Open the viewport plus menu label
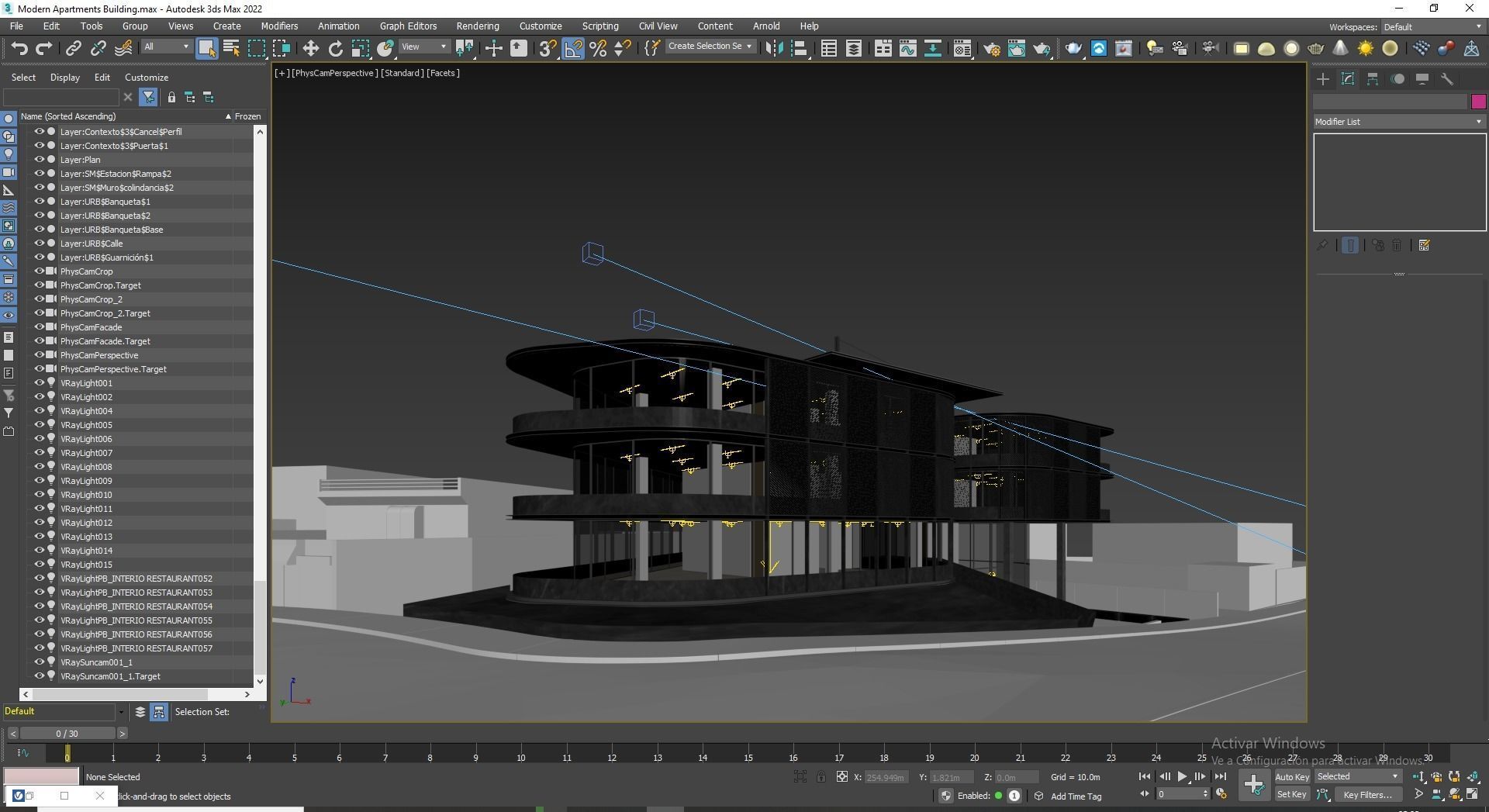 [282, 73]
